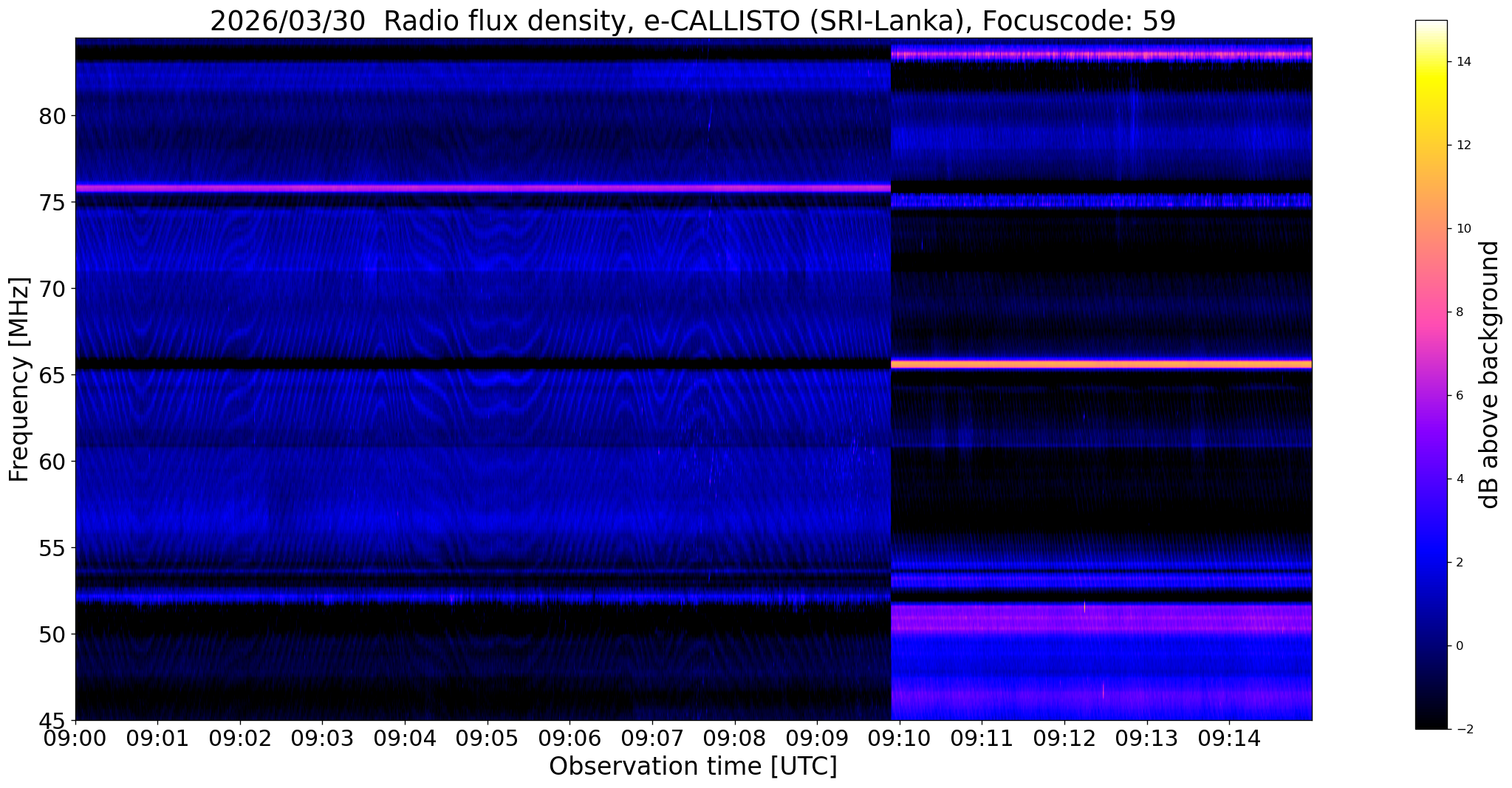The width and height of the screenshot is (1512, 788).
Task: Click the 09:00 time tick label
Action: tap(75, 739)
